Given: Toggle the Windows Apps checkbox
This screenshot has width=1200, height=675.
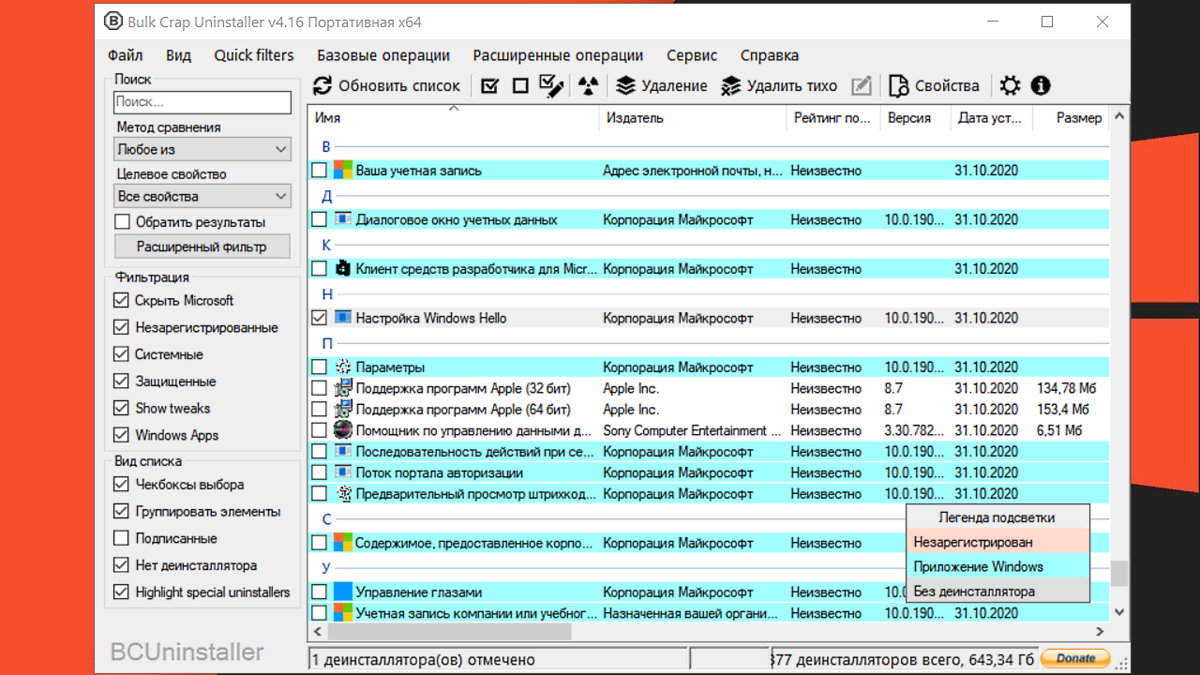Looking at the screenshot, I should tap(121, 435).
